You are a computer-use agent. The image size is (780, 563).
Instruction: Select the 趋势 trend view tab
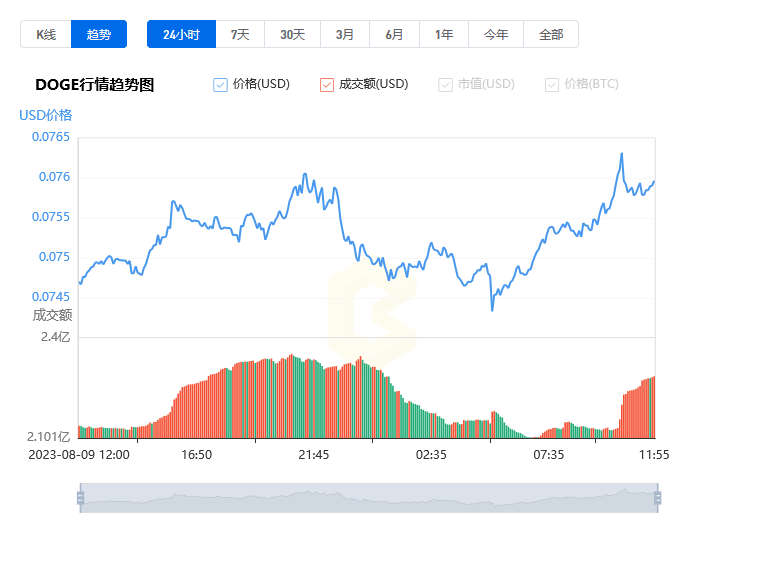(99, 34)
